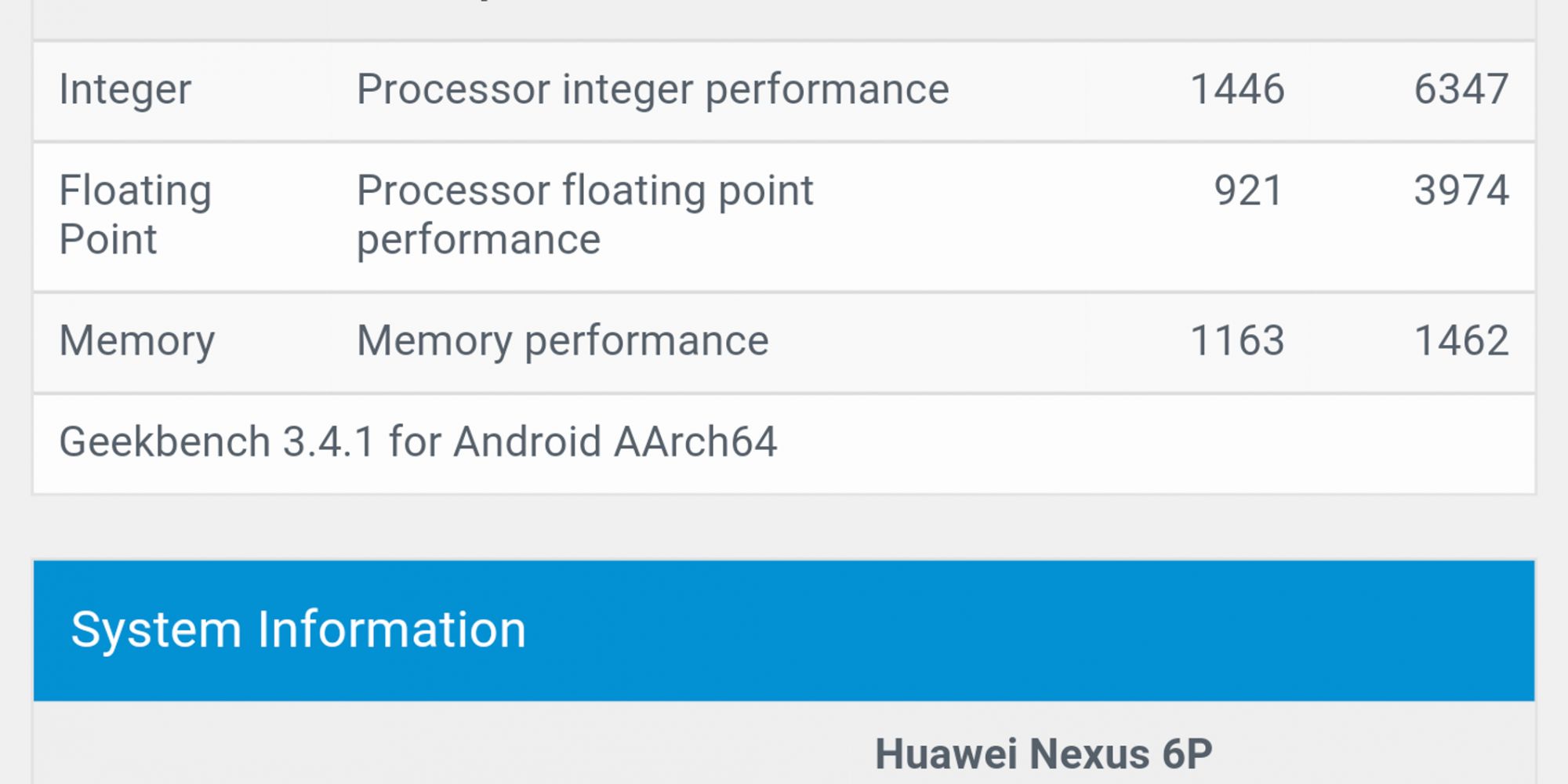The width and height of the screenshot is (1568, 784).
Task: Select Floating Point multi-core score 3974
Action: 1461,191
